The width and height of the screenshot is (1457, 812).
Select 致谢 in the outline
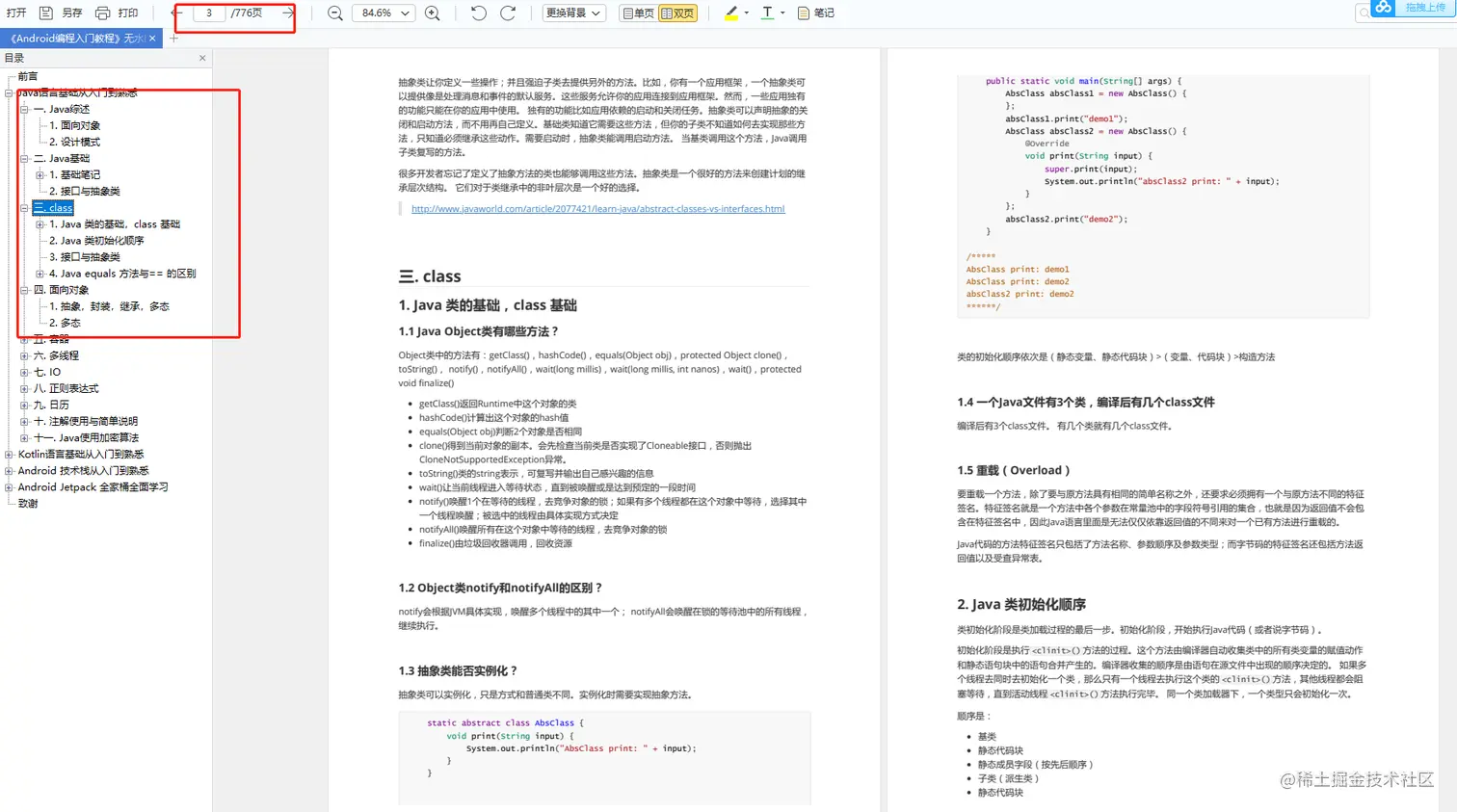[28, 504]
